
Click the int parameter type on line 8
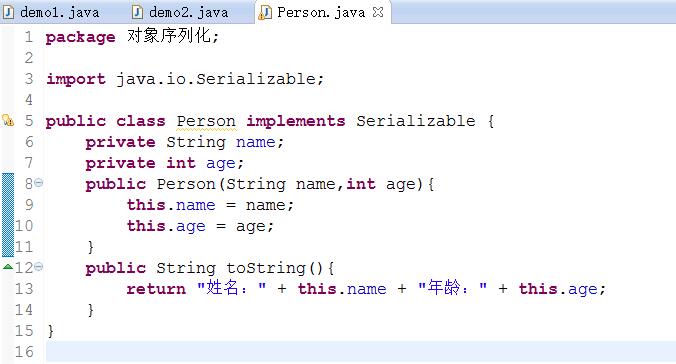[361, 184]
